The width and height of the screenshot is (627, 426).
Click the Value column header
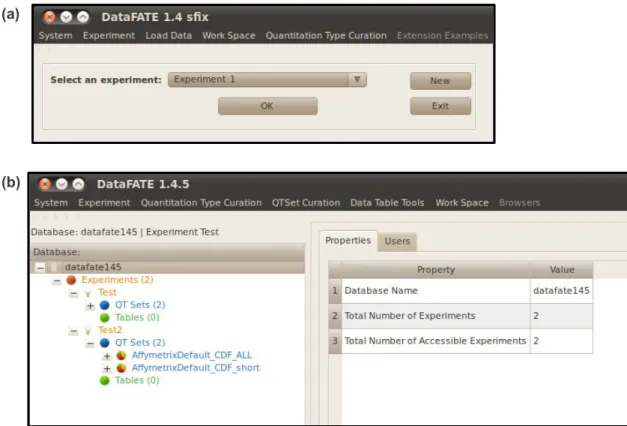(561, 270)
